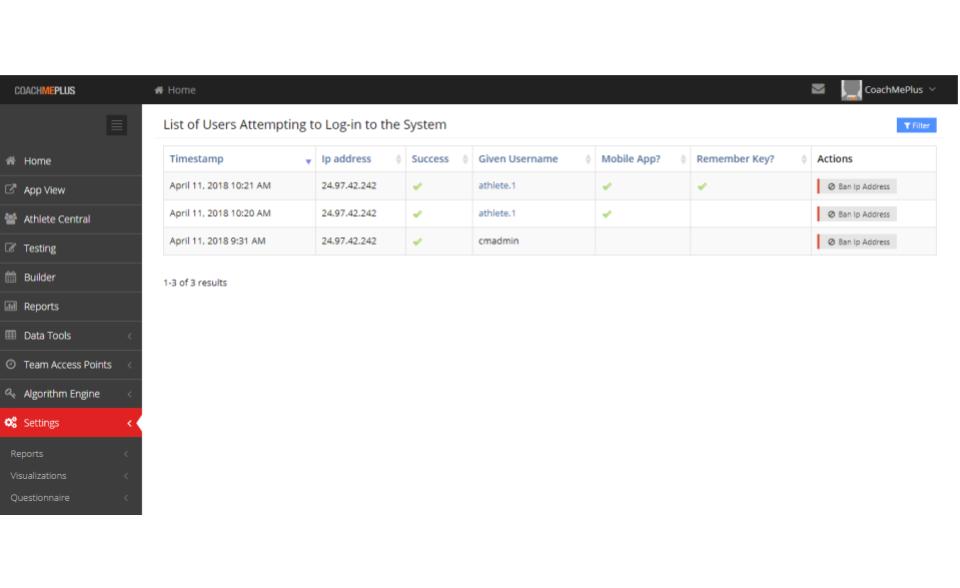Ban Ip Address for the 9:31 AM login
The height and width of the screenshot is (588, 960).
tap(857, 242)
